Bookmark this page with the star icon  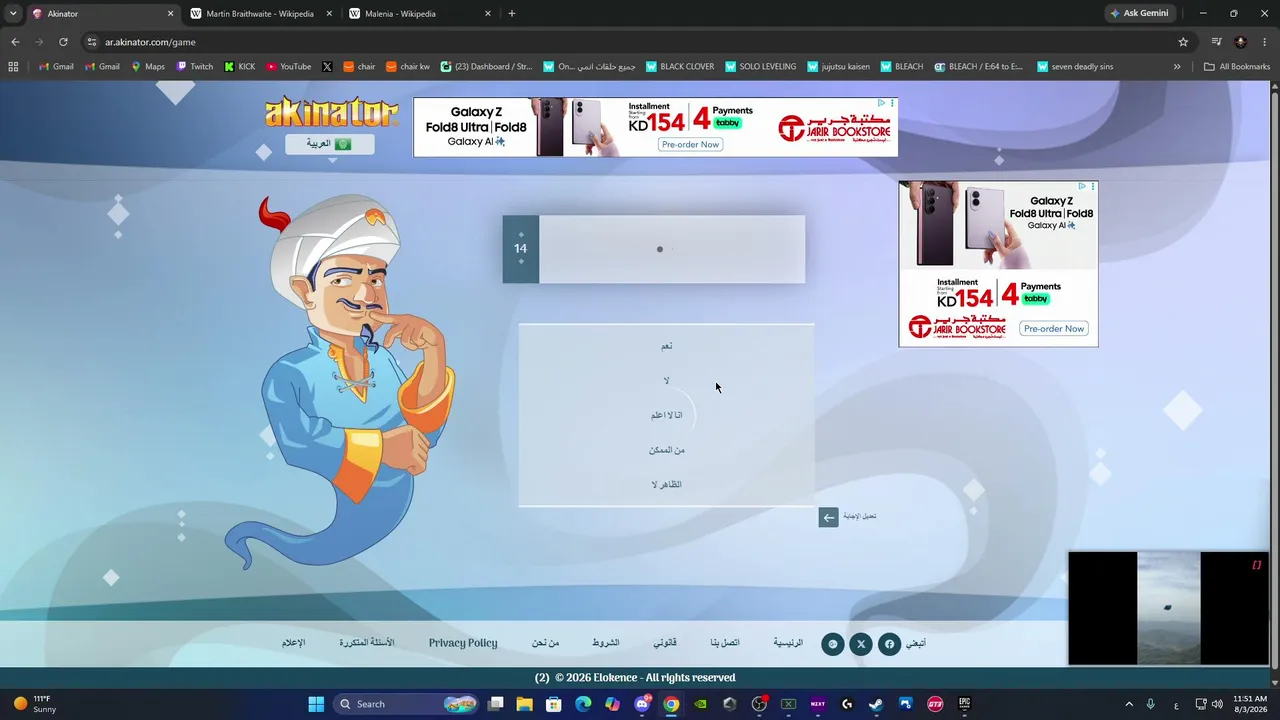click(x=1183, y=42)
